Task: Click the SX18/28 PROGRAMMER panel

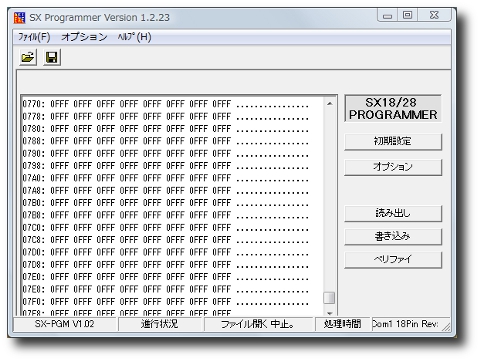Action: (393, 109)
